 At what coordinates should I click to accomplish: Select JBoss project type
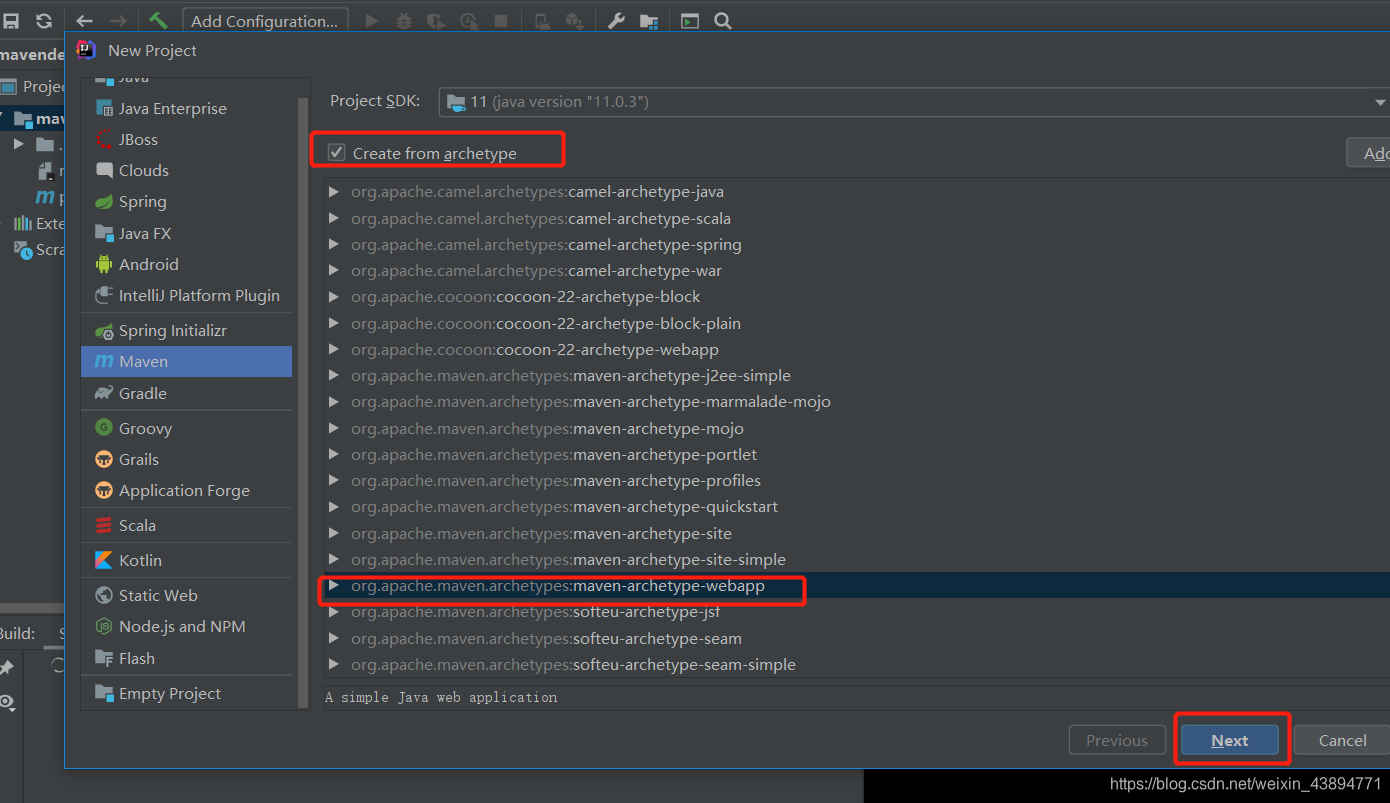[x=186, y=139]
